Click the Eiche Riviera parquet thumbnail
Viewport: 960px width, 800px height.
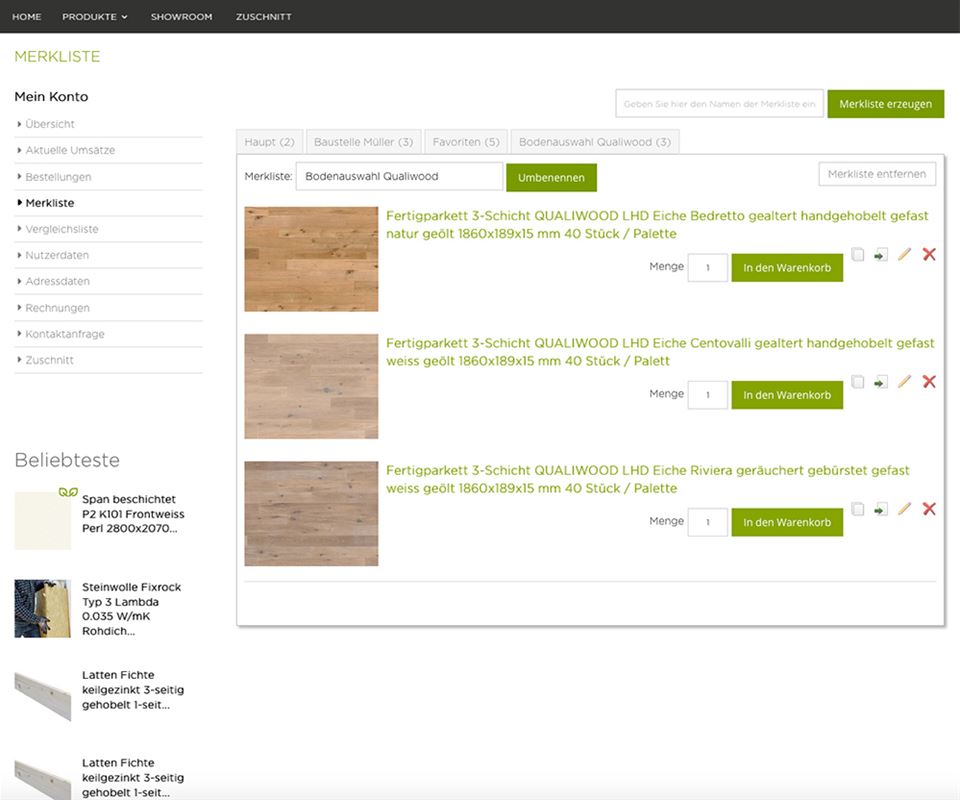(x=311, y=514)
